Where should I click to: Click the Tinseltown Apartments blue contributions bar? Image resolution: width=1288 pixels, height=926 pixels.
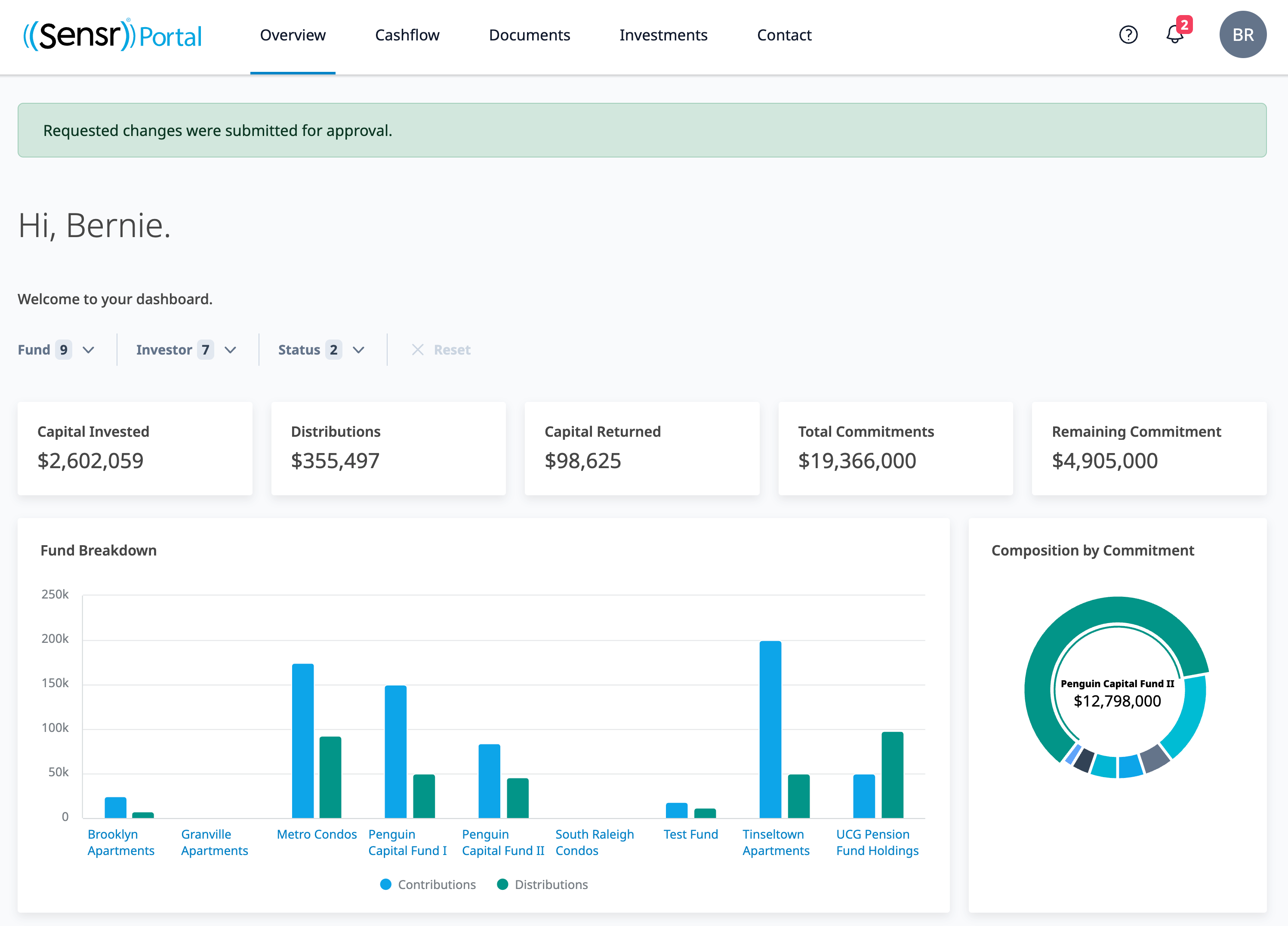770,729
